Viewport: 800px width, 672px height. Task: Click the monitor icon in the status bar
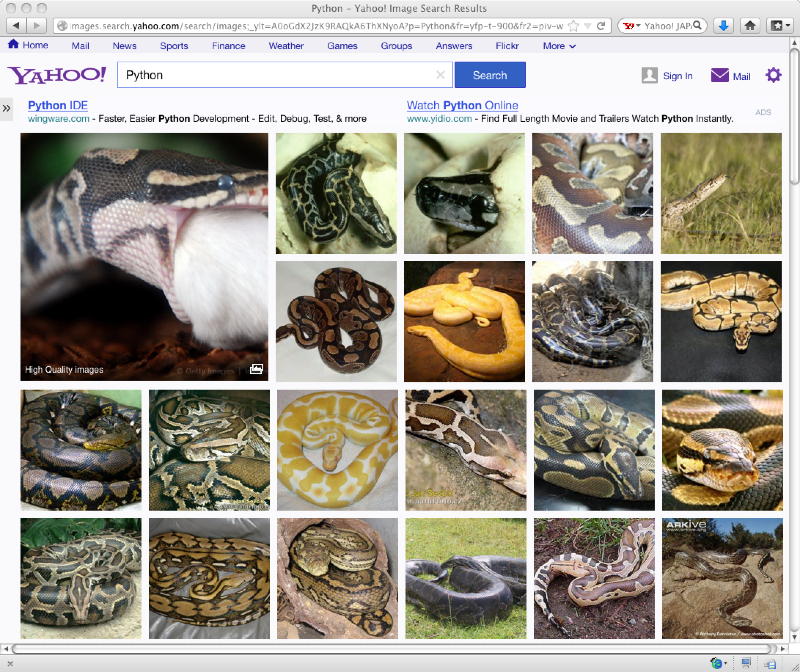point(746,663)
